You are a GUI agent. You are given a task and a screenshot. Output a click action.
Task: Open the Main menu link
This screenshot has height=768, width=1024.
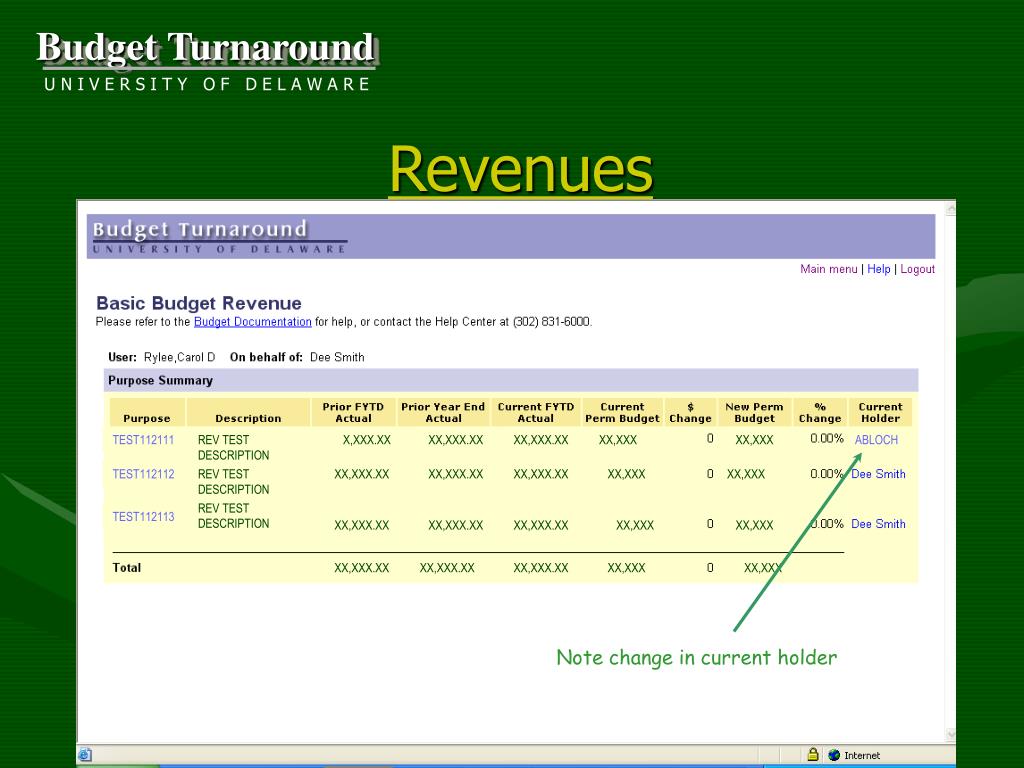(x=829, y=269)
